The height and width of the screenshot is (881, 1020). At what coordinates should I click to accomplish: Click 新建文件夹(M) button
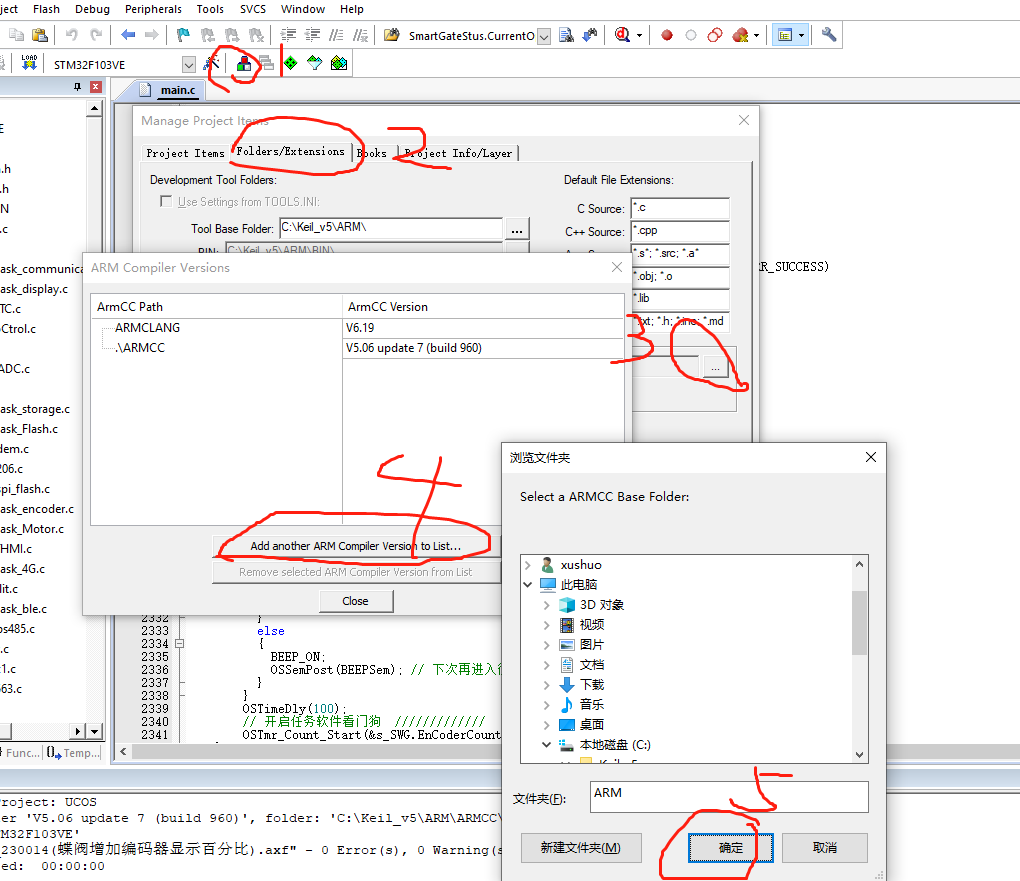[580, 848]
